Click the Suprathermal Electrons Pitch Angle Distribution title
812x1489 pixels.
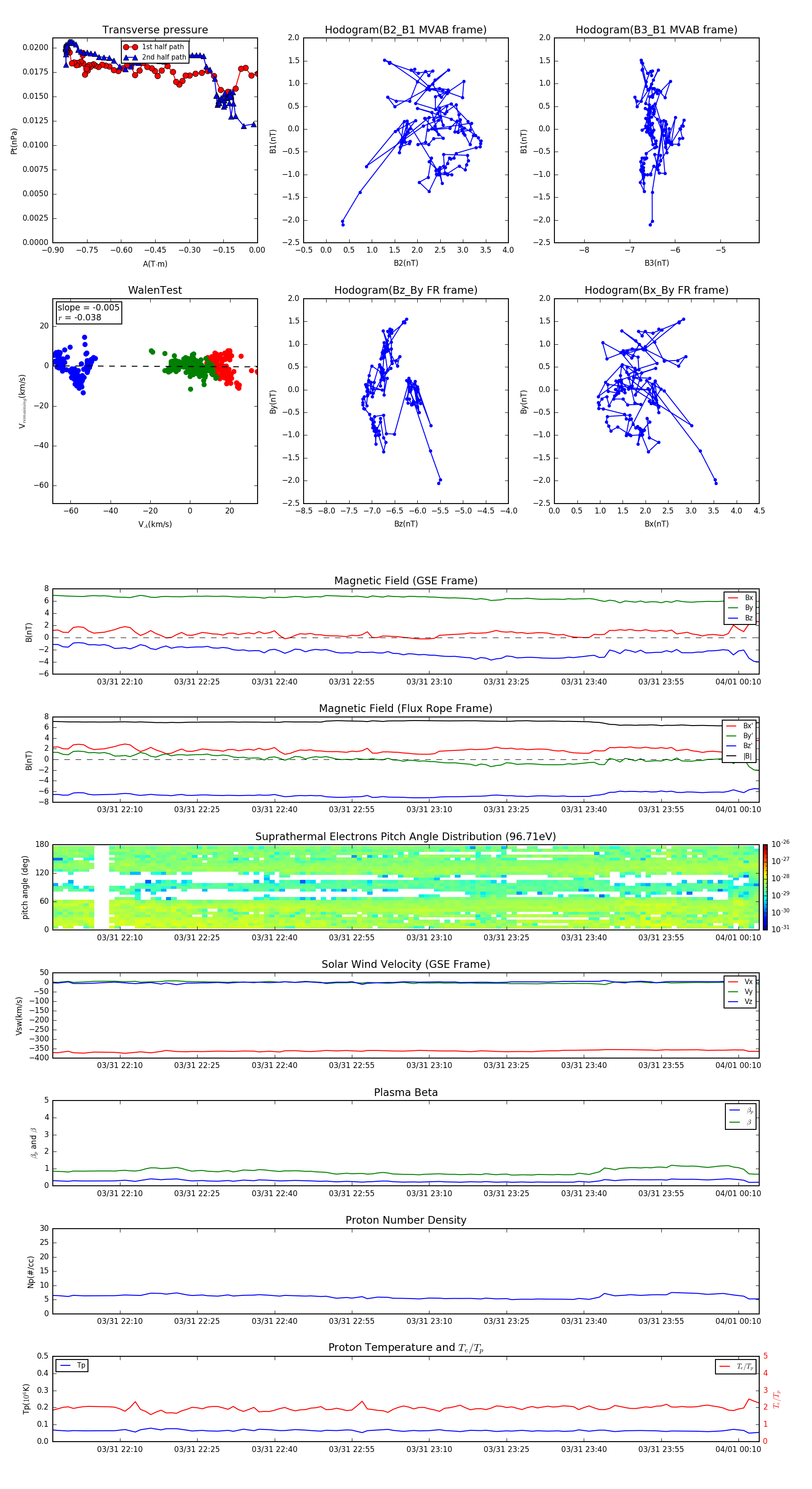point(406,837)
